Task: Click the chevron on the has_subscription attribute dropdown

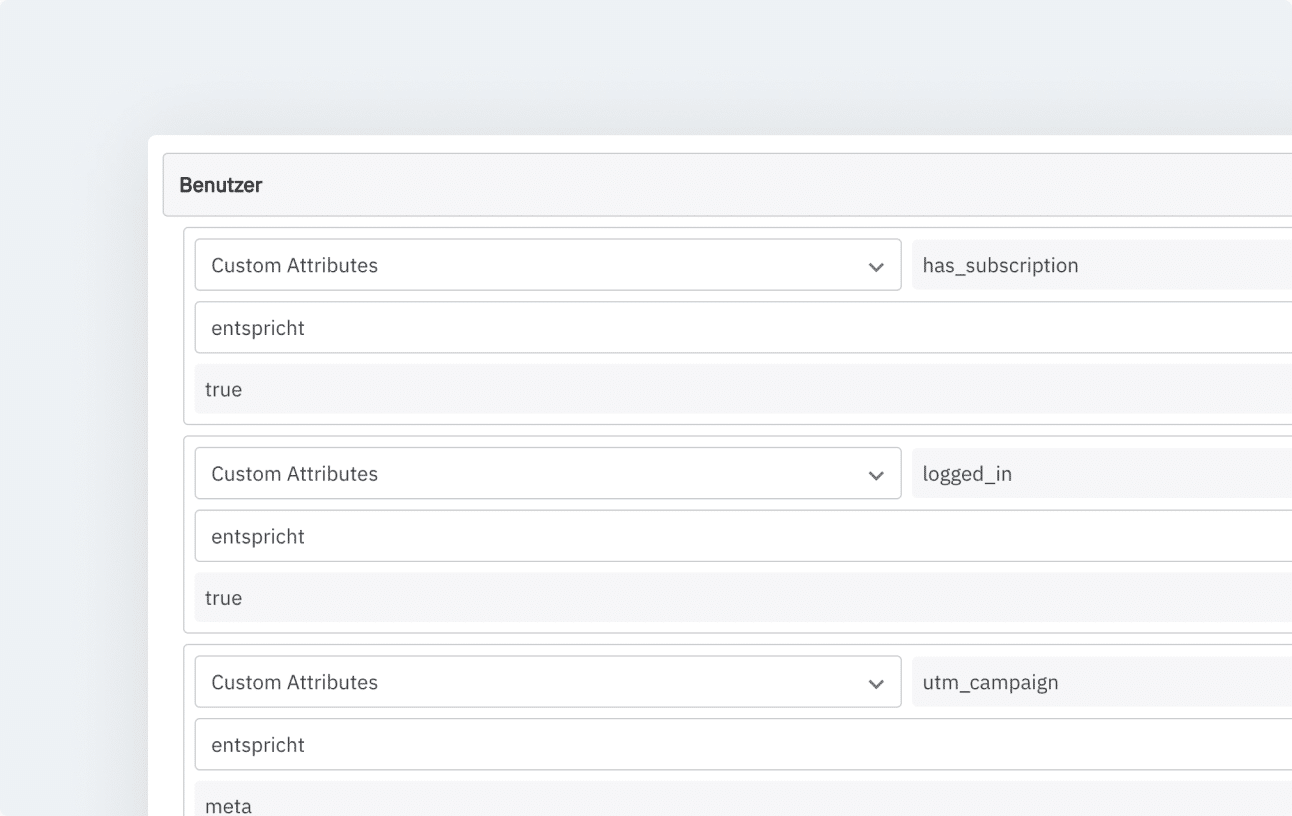Action: pos(876,267)
